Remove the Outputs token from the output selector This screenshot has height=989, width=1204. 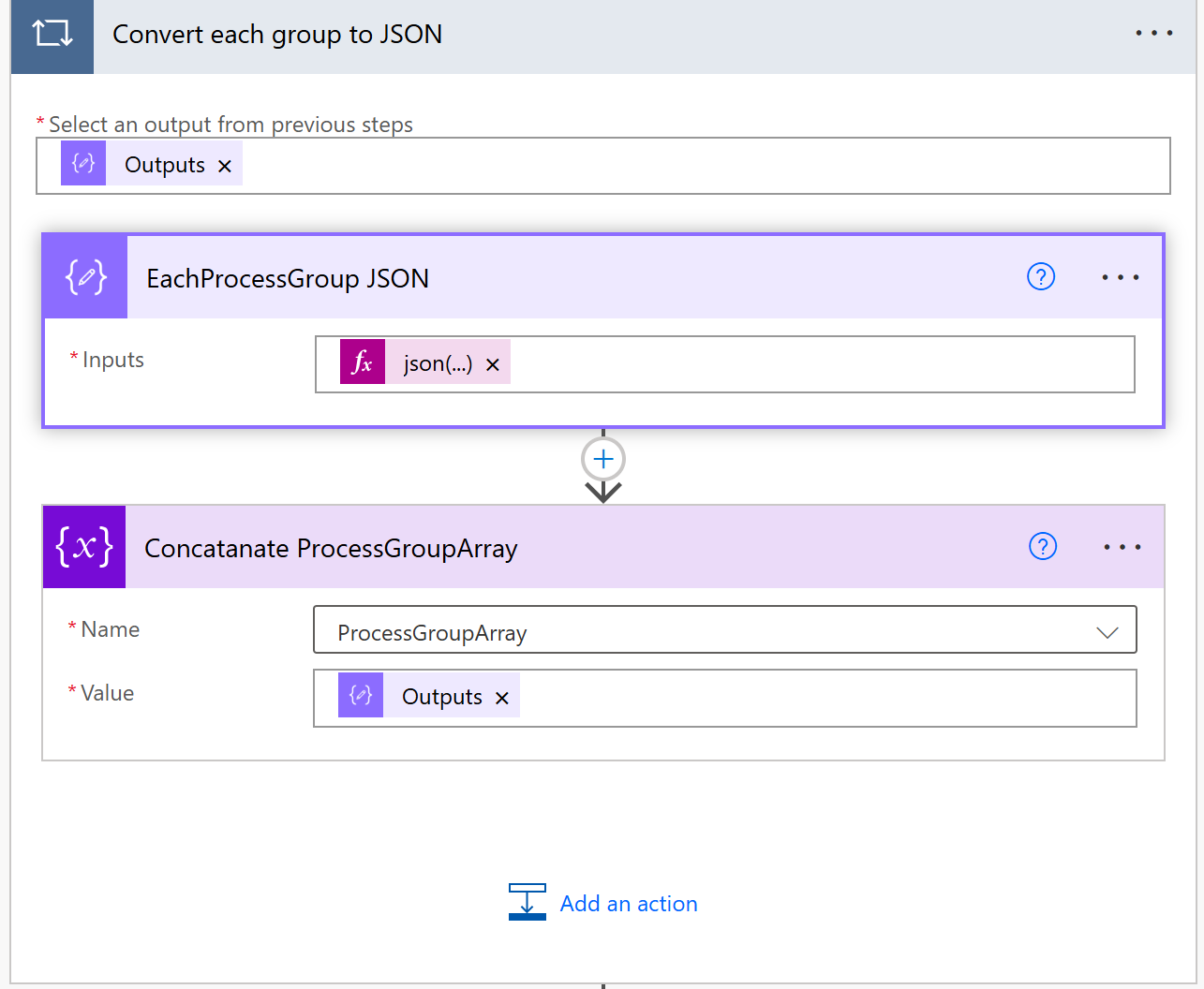224,164
